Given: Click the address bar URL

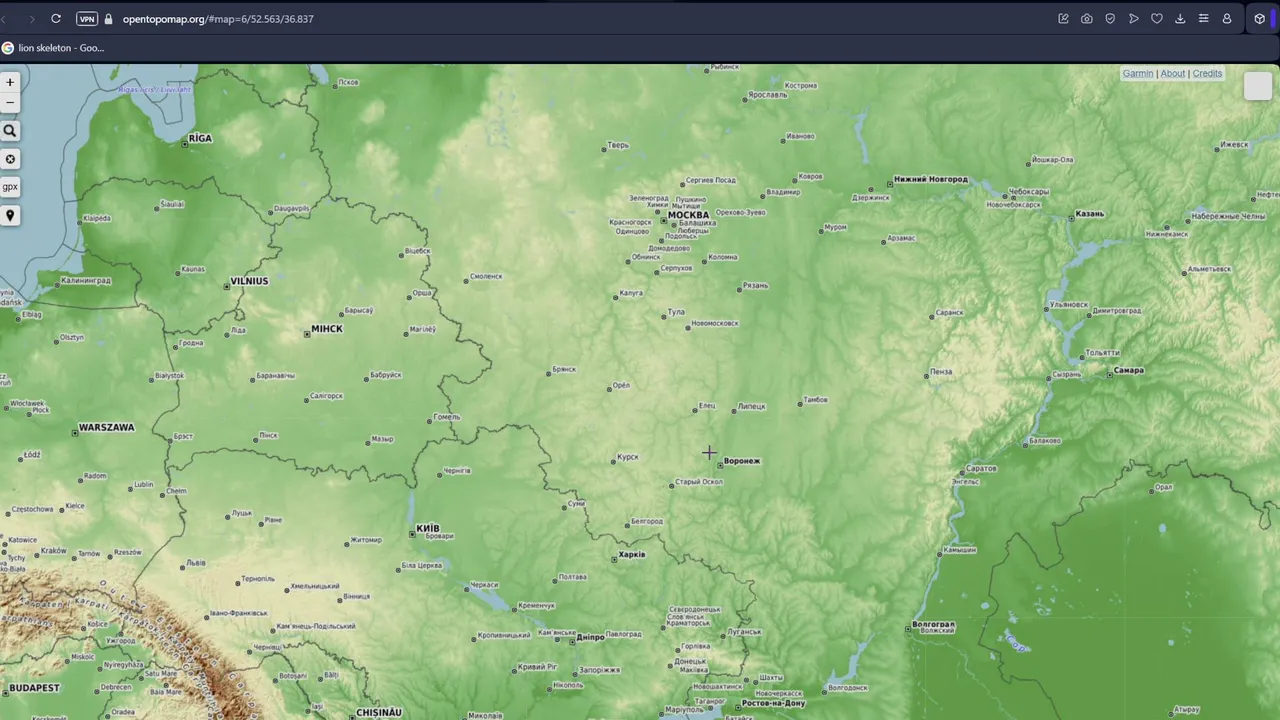Looking at the screenshot, I should coord(218,19).
